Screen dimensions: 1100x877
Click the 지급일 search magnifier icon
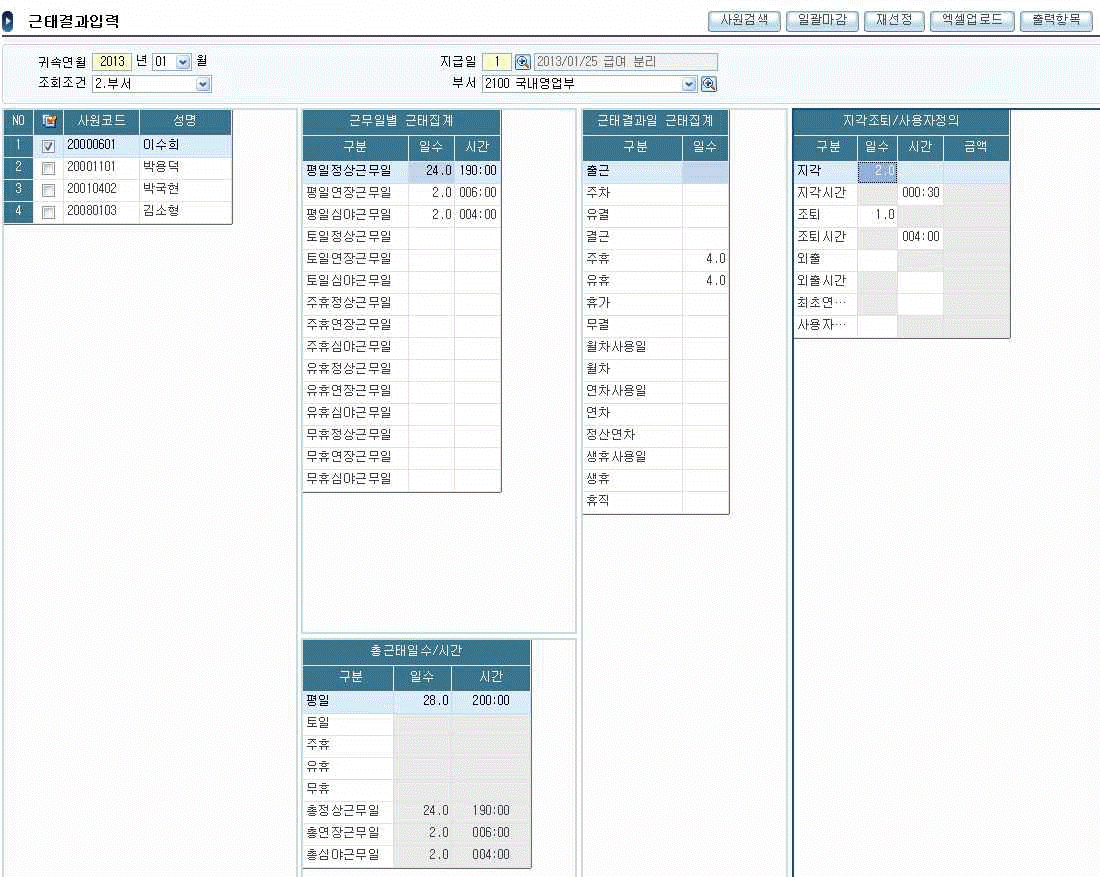click(x=522, y=62)
